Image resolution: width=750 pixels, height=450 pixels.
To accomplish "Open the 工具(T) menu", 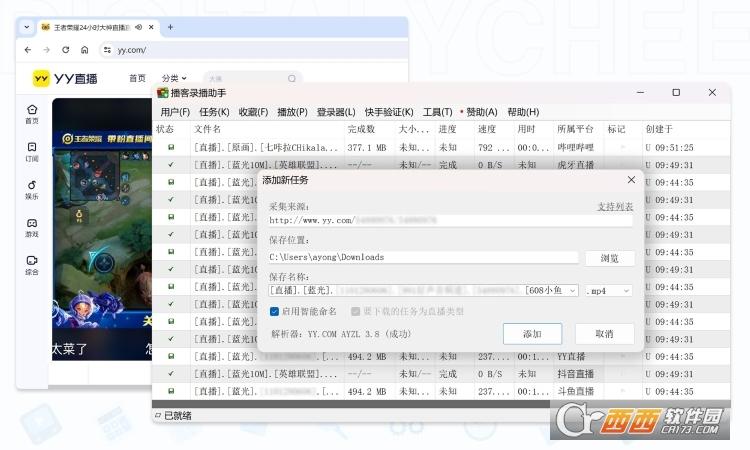I will tap(437, 112).
